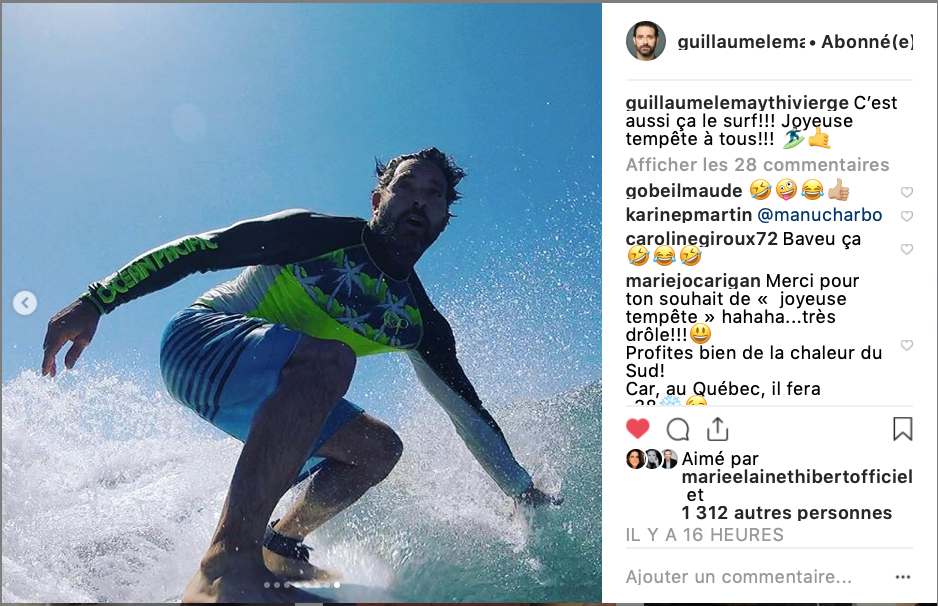Open guillaumelemaythivierge profile picture avatar

tap(645, 41)
